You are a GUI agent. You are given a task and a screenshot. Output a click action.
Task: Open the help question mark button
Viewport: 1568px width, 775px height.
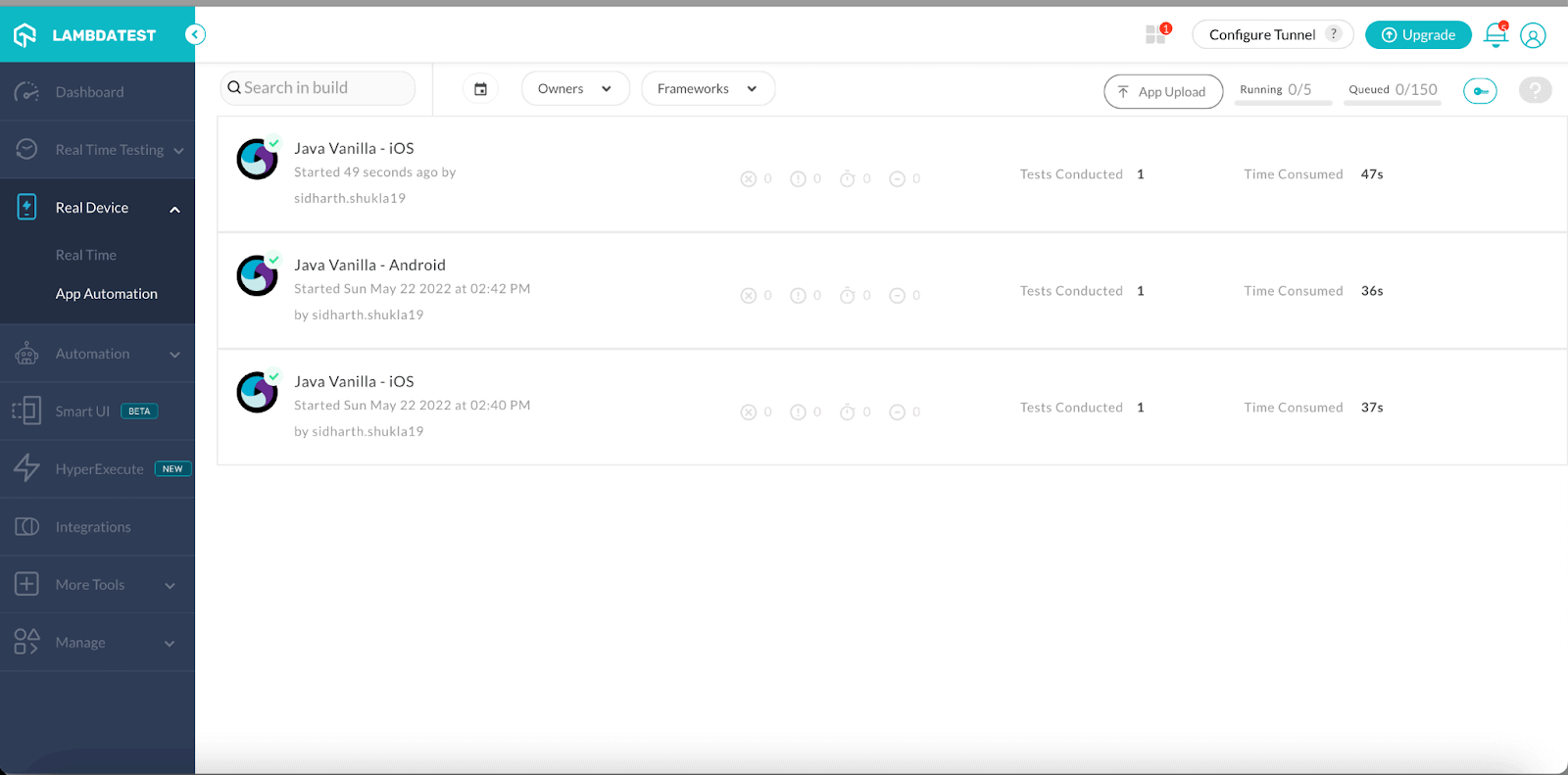point(1535,90)
